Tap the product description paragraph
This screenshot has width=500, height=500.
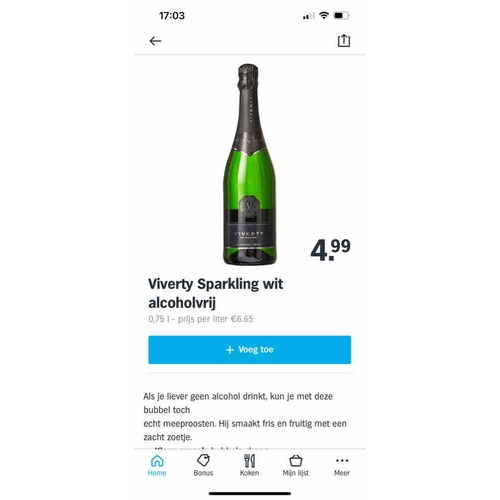pos(245,417)
